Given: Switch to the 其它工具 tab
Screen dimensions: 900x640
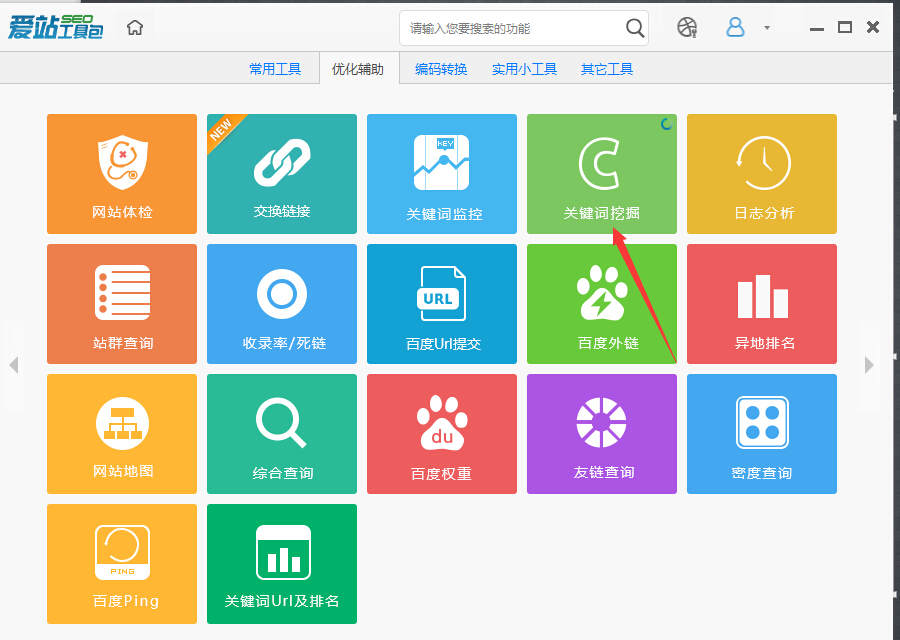Looking at the screenshot, I should 607,69.
